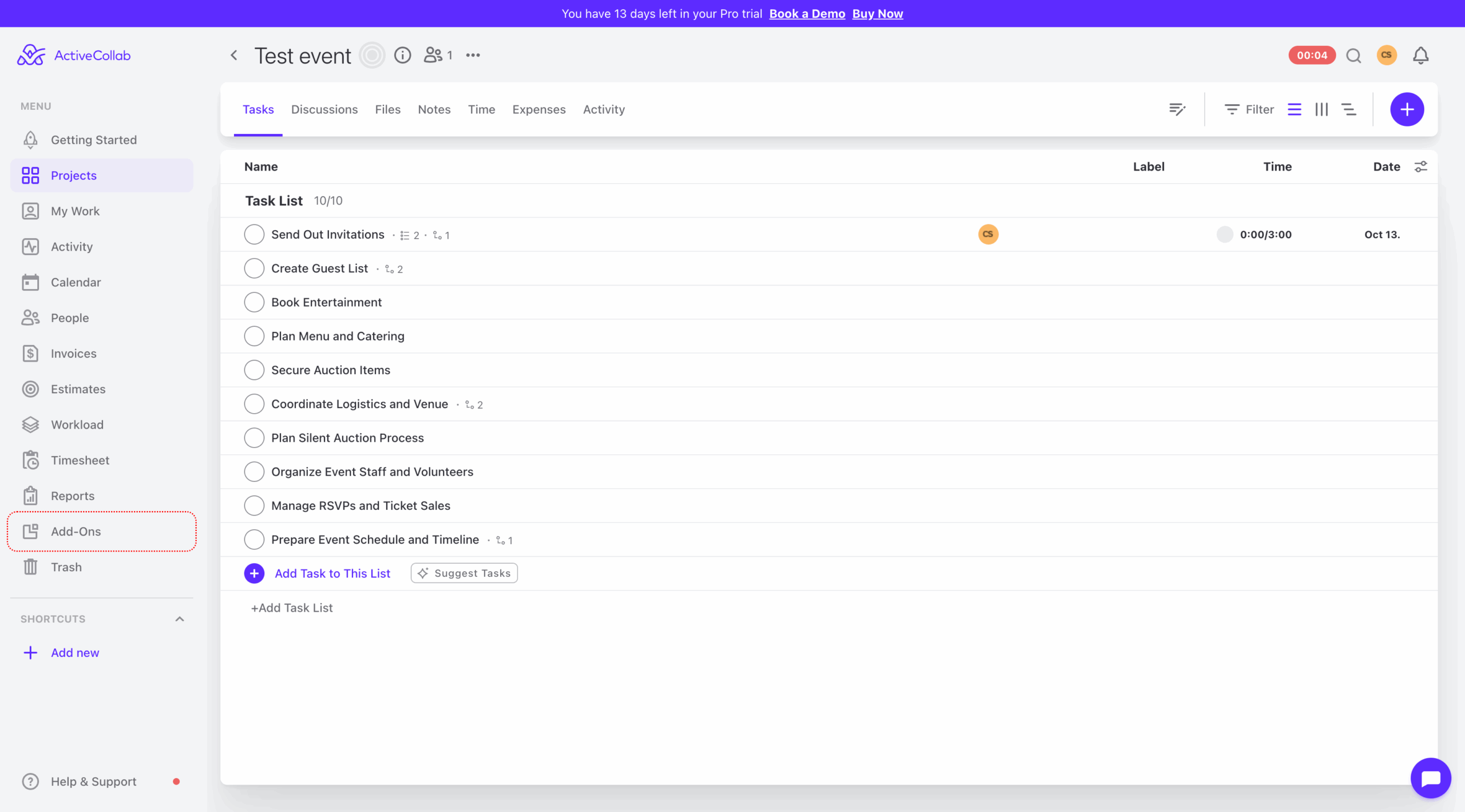The width and height of the screenshot is (1465, 812).
Task: Open the notifications bell
Action: tap(1420, 55)
